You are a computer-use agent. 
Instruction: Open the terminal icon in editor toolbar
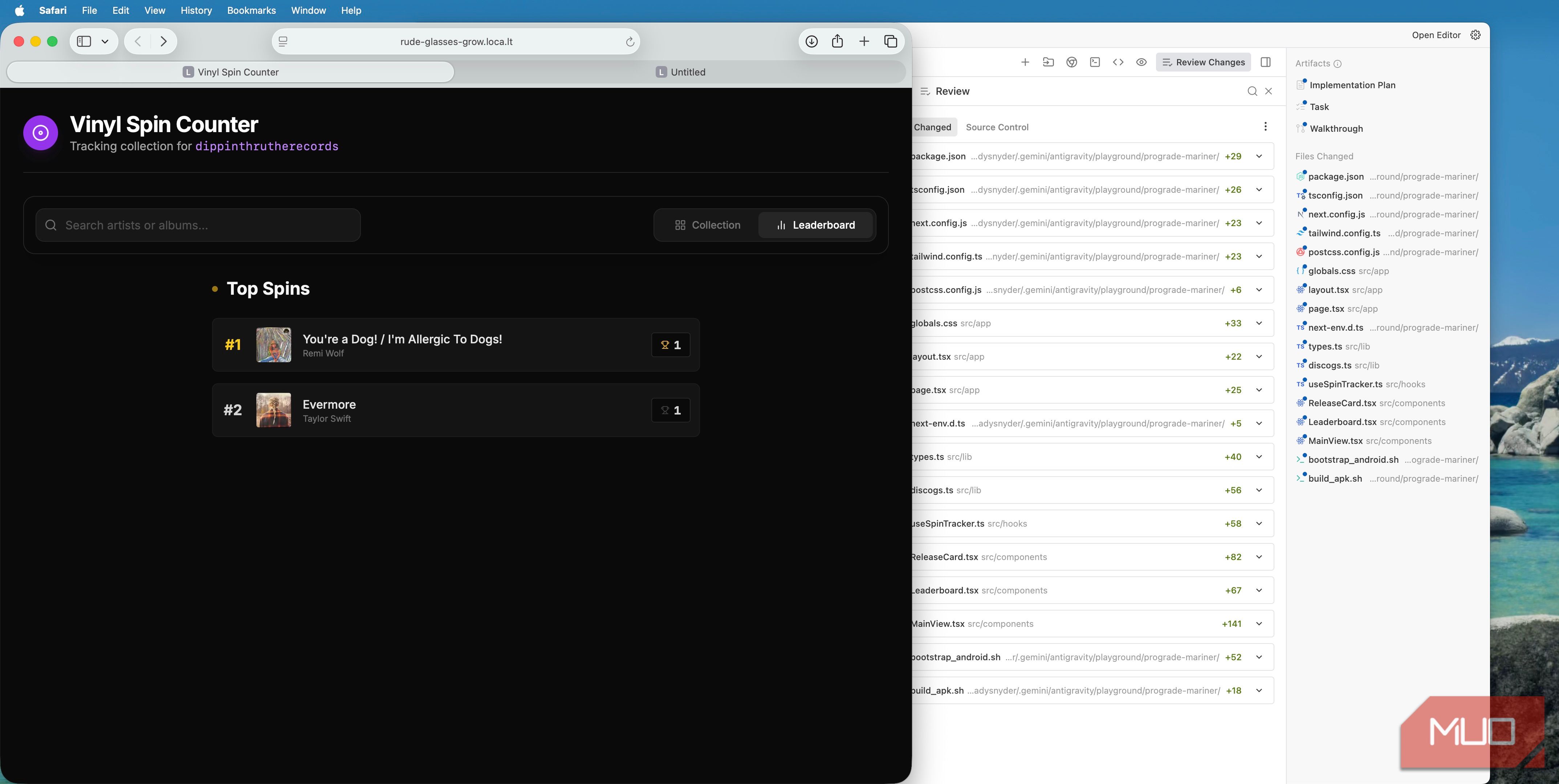tap(1094, 62)
